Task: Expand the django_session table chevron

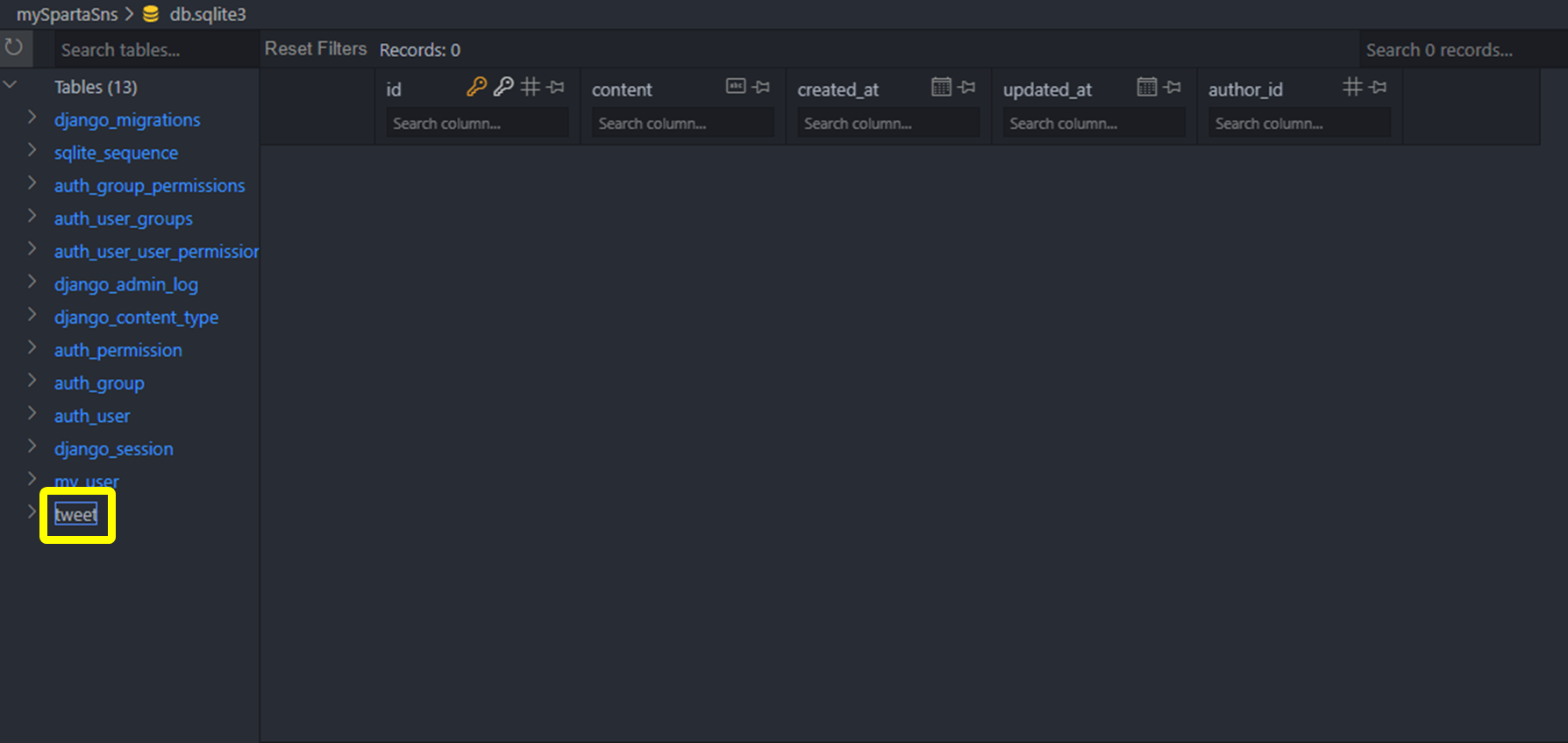Action: pos(32,446)
